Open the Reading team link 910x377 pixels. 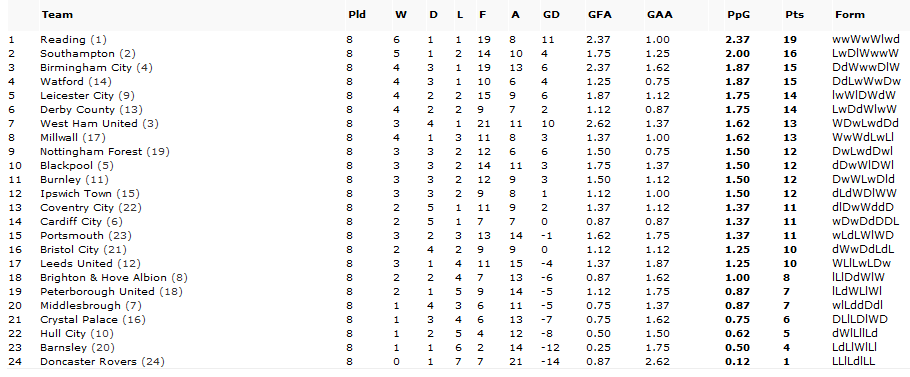[63, 40]
